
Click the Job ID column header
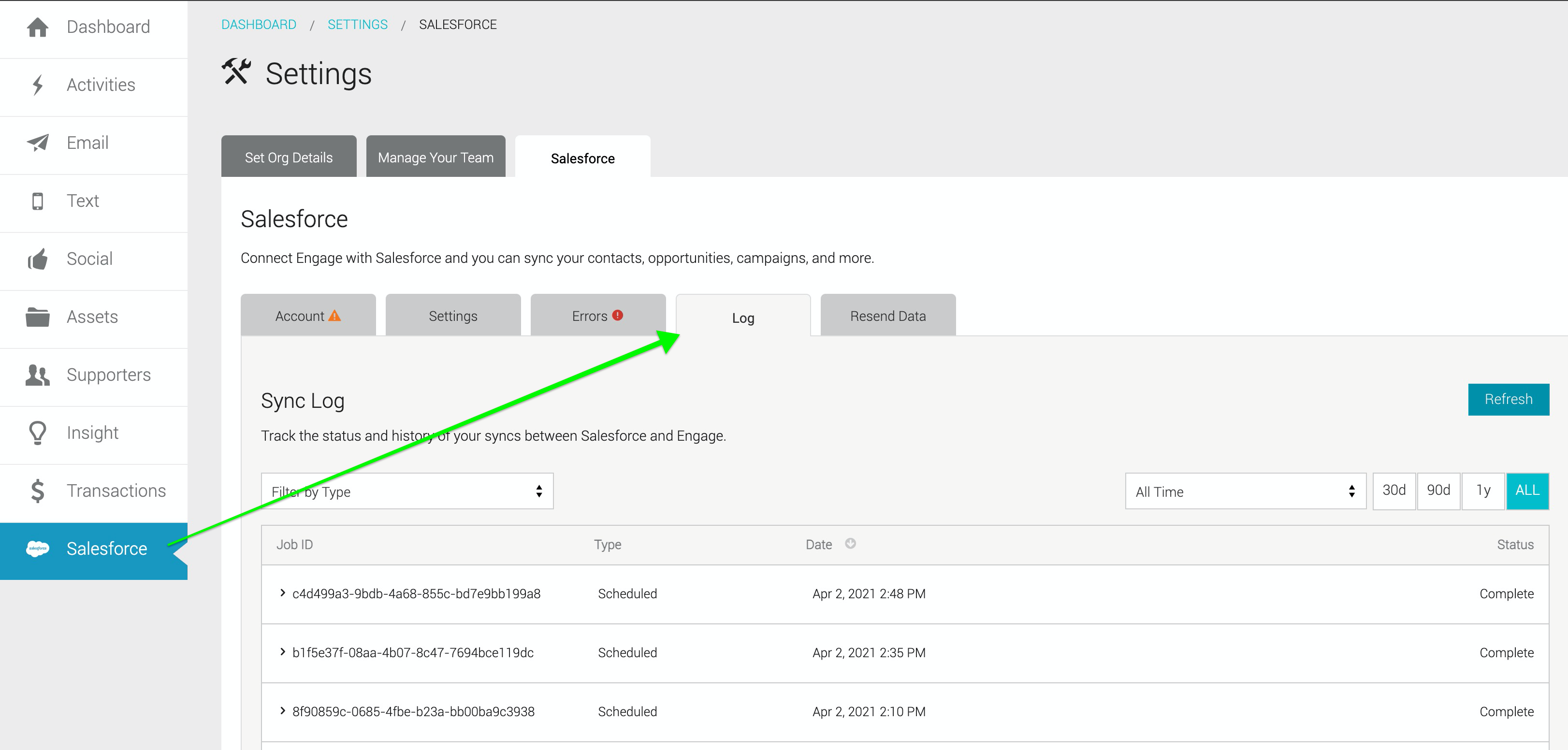(295, 544)
